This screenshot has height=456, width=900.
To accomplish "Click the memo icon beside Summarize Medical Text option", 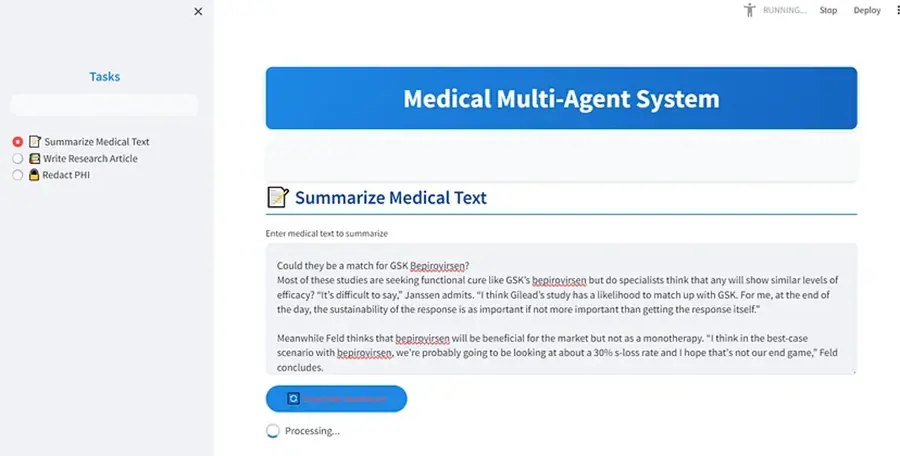I will (35, 142).
